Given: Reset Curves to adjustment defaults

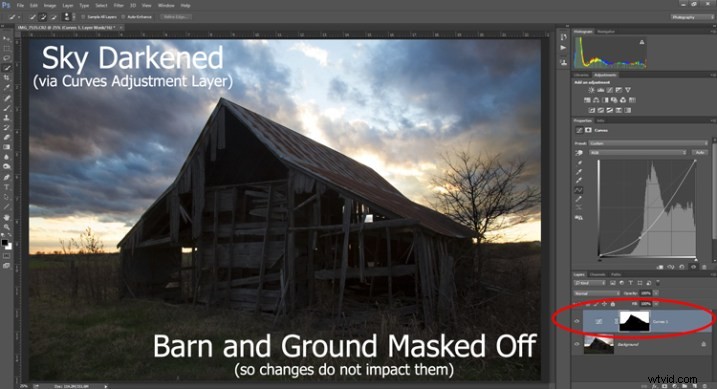Looking at the screenshot, I should 681,267.
